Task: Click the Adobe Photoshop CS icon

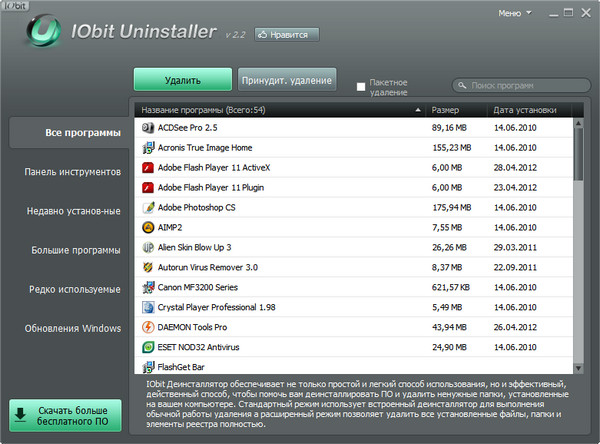Action: tap(148, 208)
